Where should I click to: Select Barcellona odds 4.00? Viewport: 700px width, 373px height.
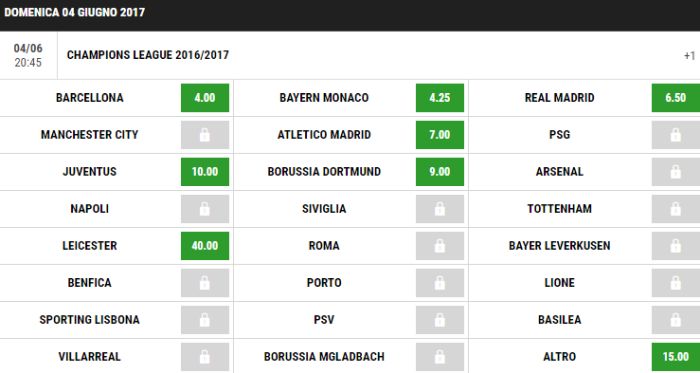coord(205,98)
